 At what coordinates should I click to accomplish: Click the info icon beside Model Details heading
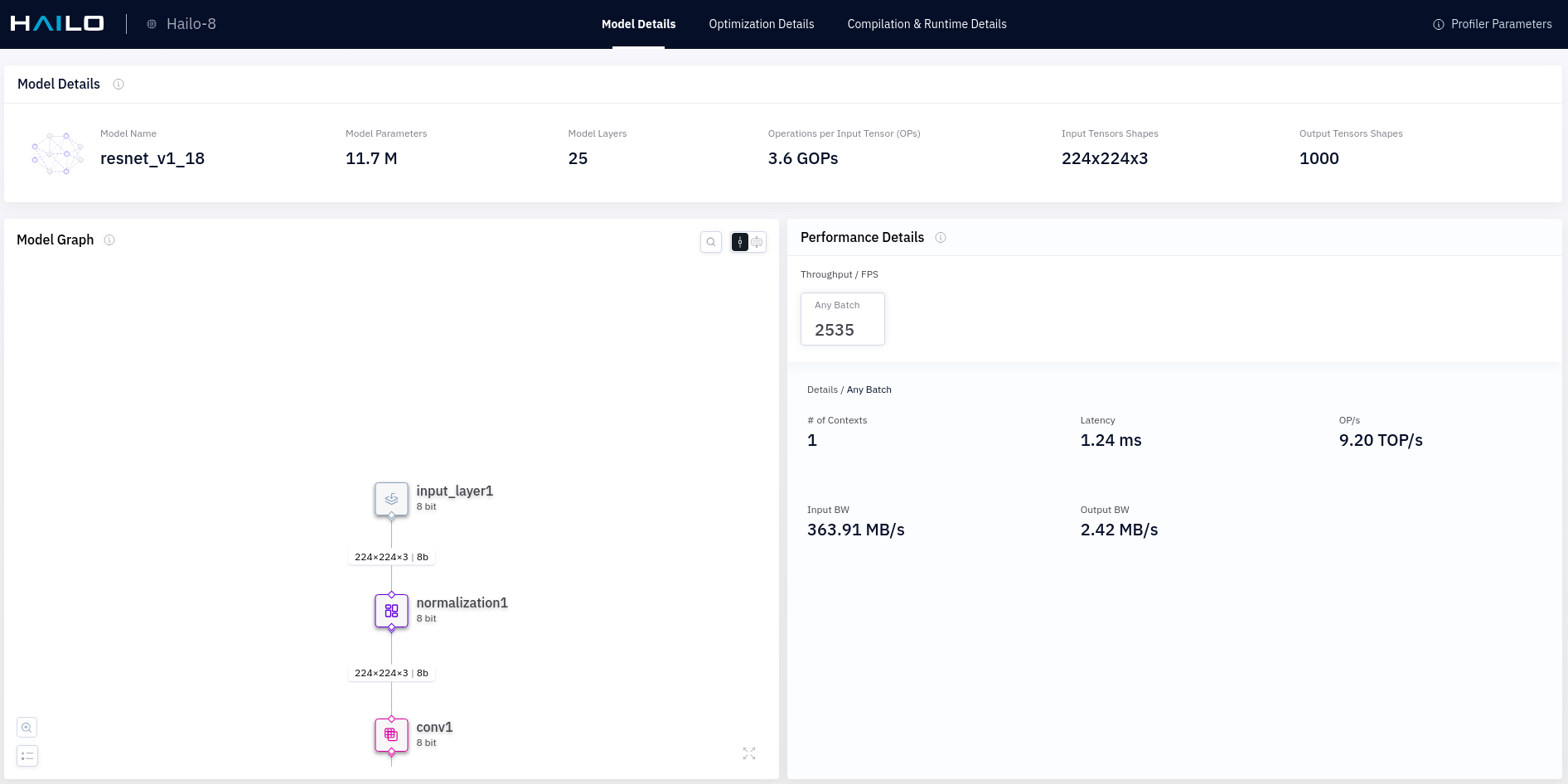pos(119,85)
